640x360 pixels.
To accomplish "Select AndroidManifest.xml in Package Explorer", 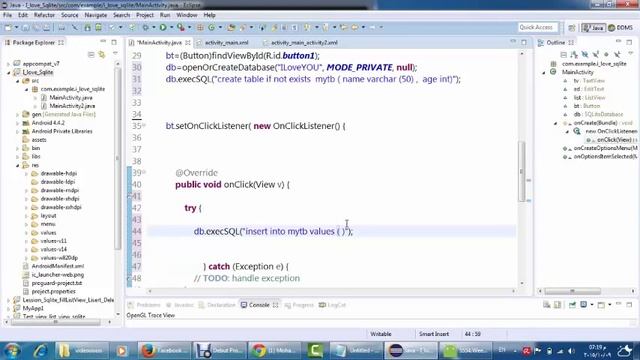I will tap(58, 266).
